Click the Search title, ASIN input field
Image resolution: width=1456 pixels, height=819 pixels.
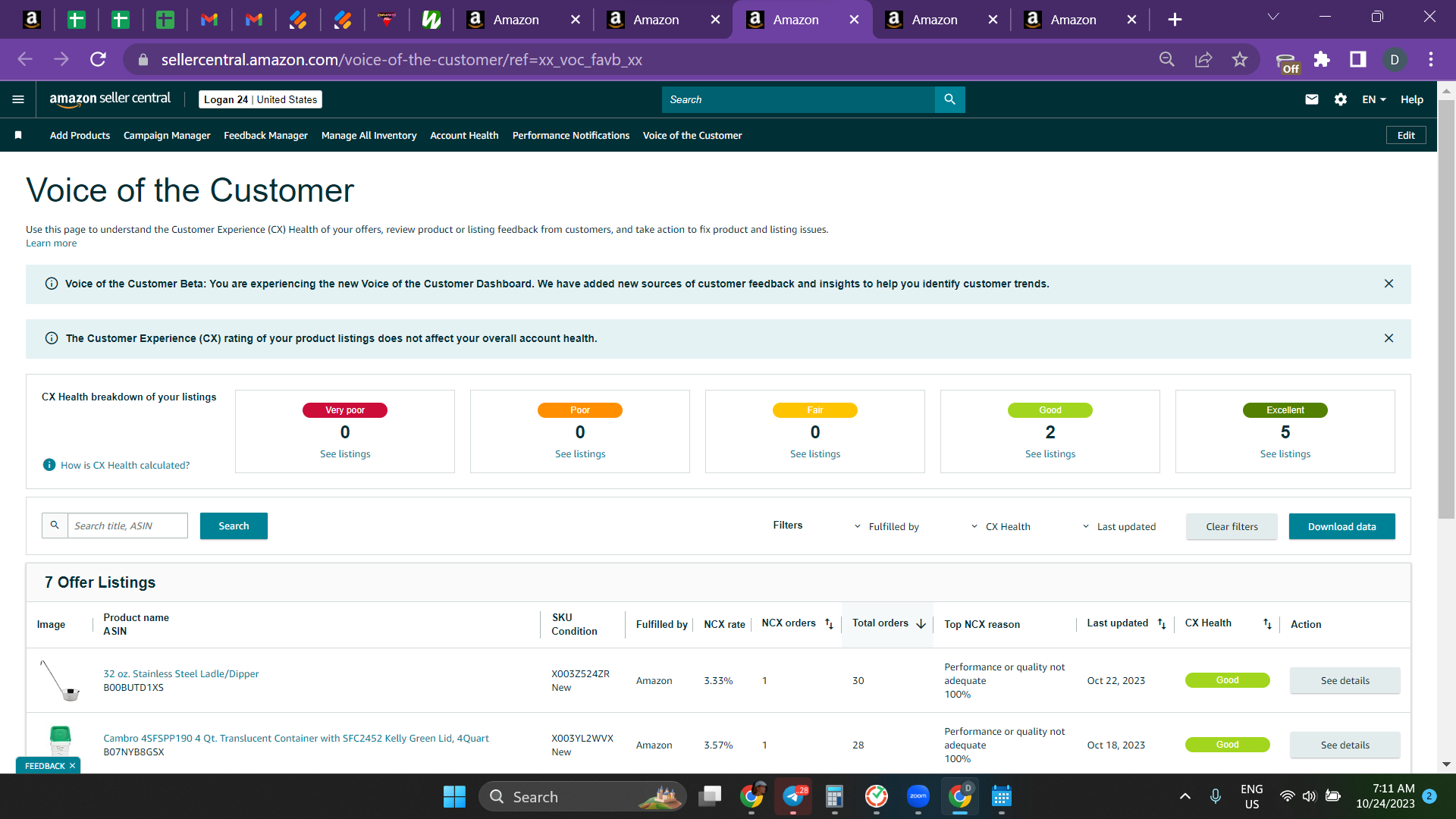(127, 526)
